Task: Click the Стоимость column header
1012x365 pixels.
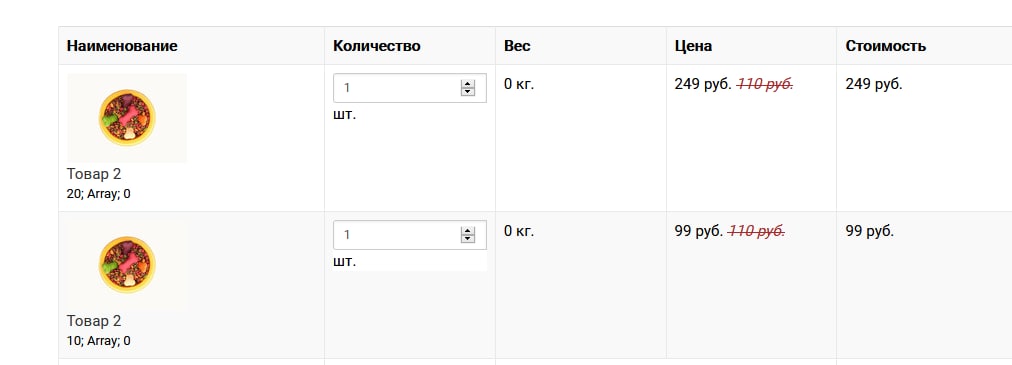Action: pyautogui.click(x=886, y=46)
